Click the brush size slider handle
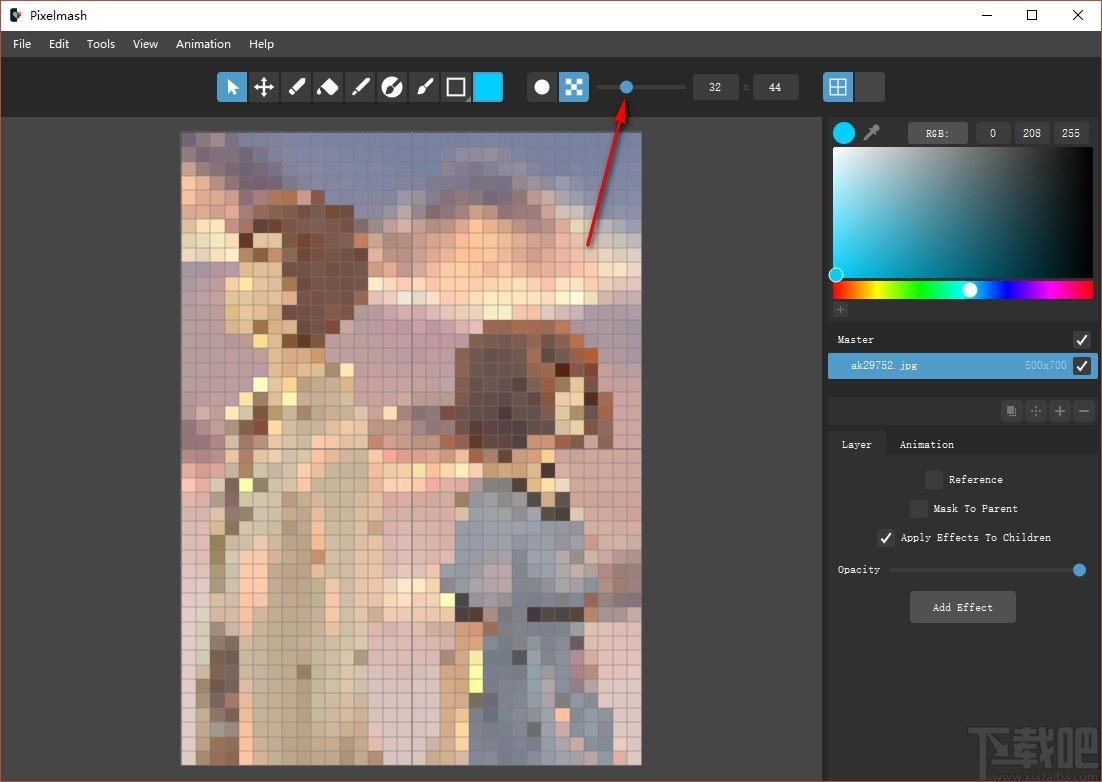1102x782 pixels. point(626,87)
